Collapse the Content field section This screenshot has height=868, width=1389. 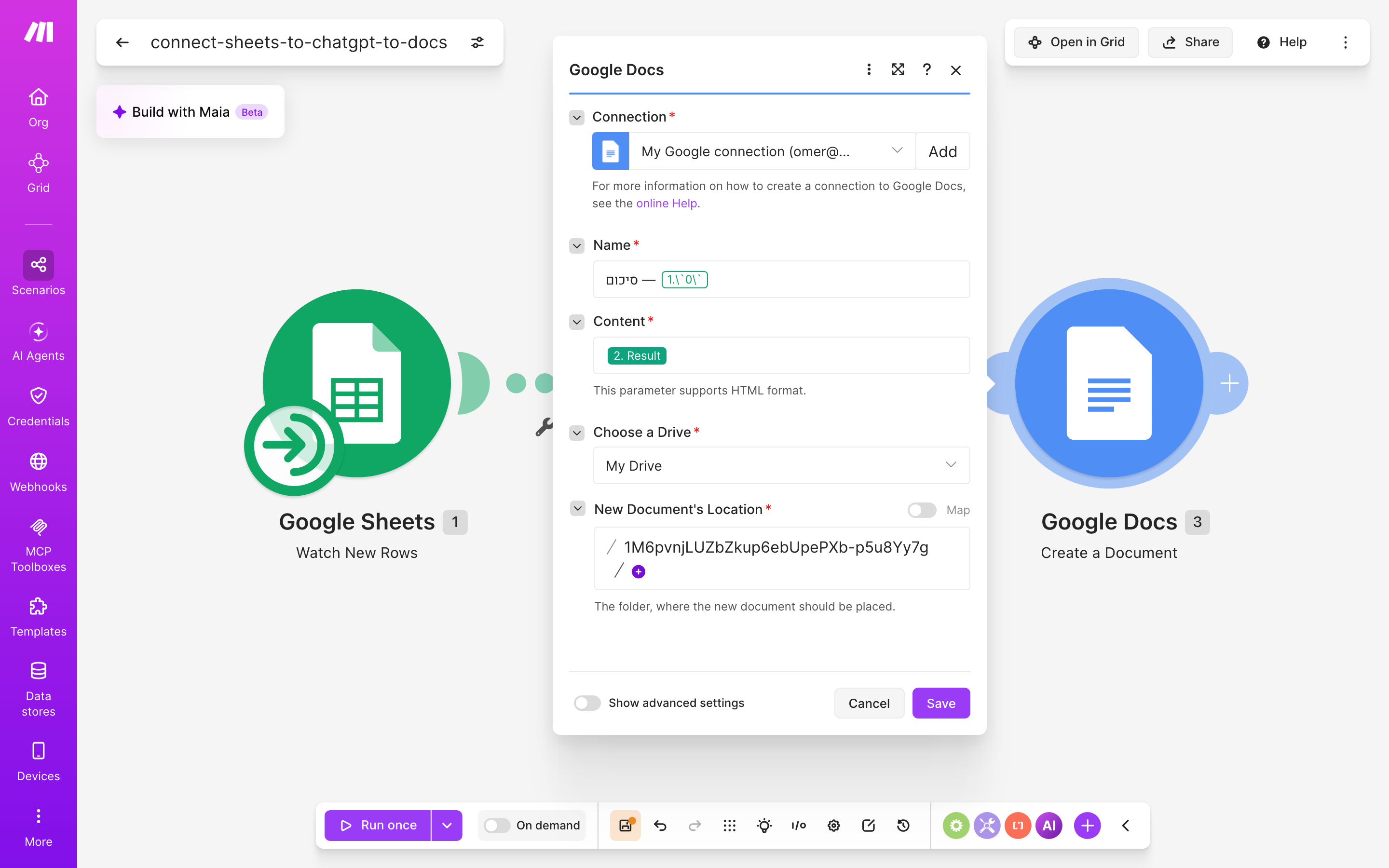point(577,322)
